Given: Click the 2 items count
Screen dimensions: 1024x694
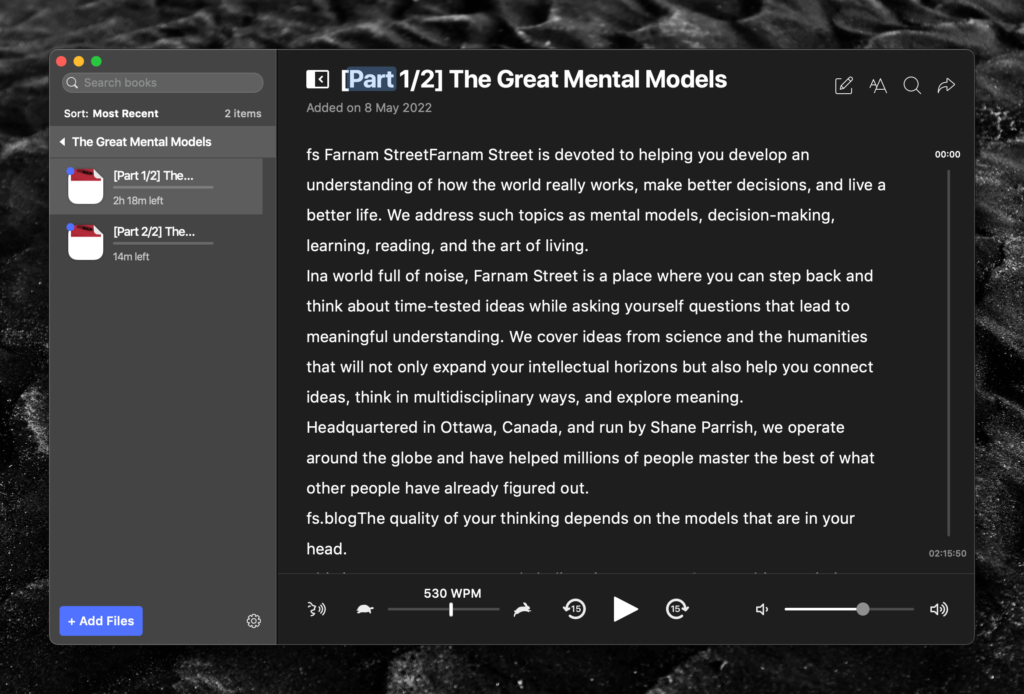Looking at the screenshot, I should click(x=243, y=114).
